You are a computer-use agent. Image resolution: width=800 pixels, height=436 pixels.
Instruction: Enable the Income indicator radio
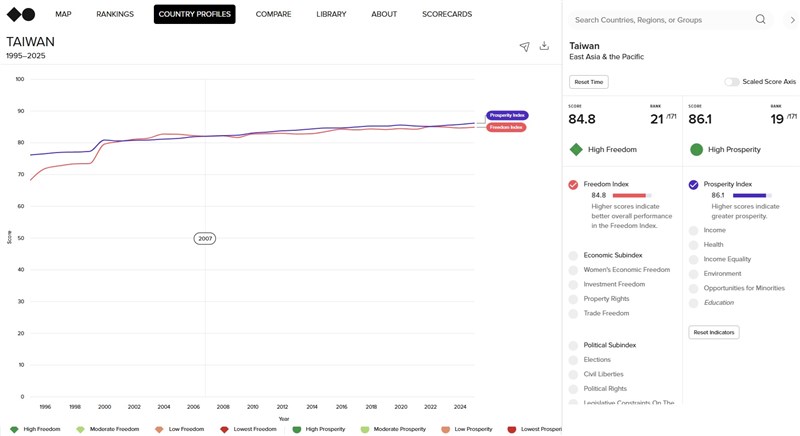tap(693, 230)
